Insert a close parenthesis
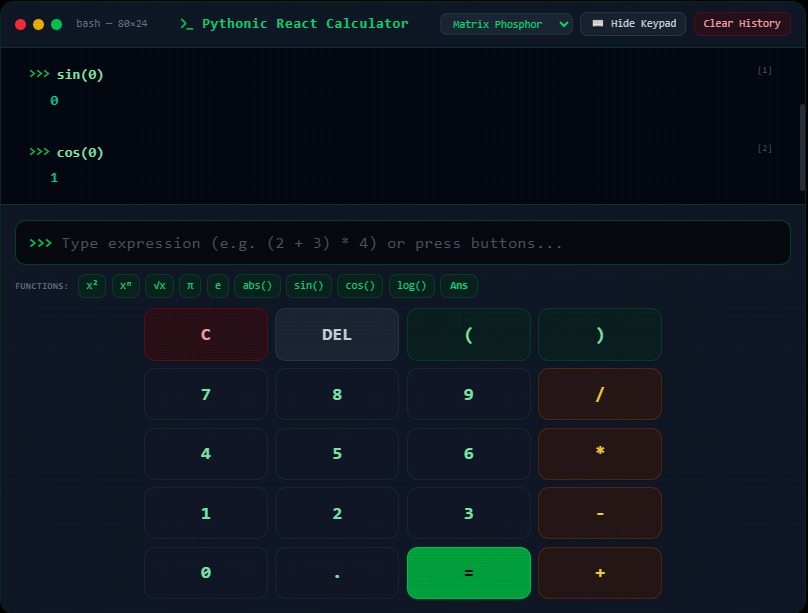The width and height of the screenshot is (808, 613). [600, 334]
